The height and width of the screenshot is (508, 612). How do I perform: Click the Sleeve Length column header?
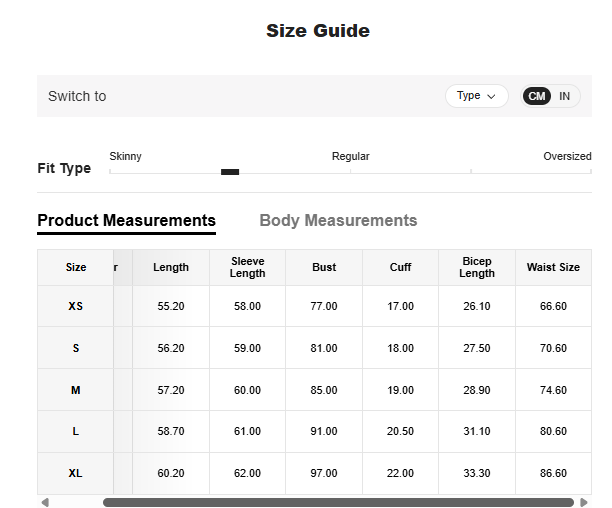coord(247,267)
